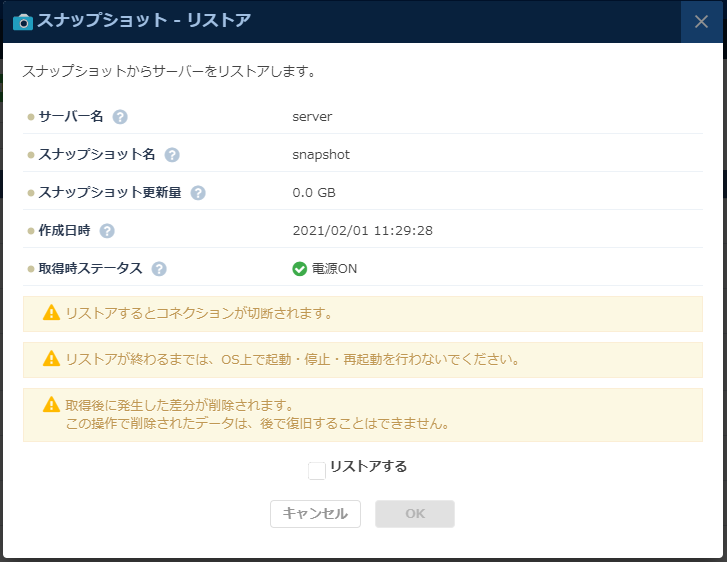Click the warning icon on the deleted differences notice
727x562 pixels.
point(51,405)
